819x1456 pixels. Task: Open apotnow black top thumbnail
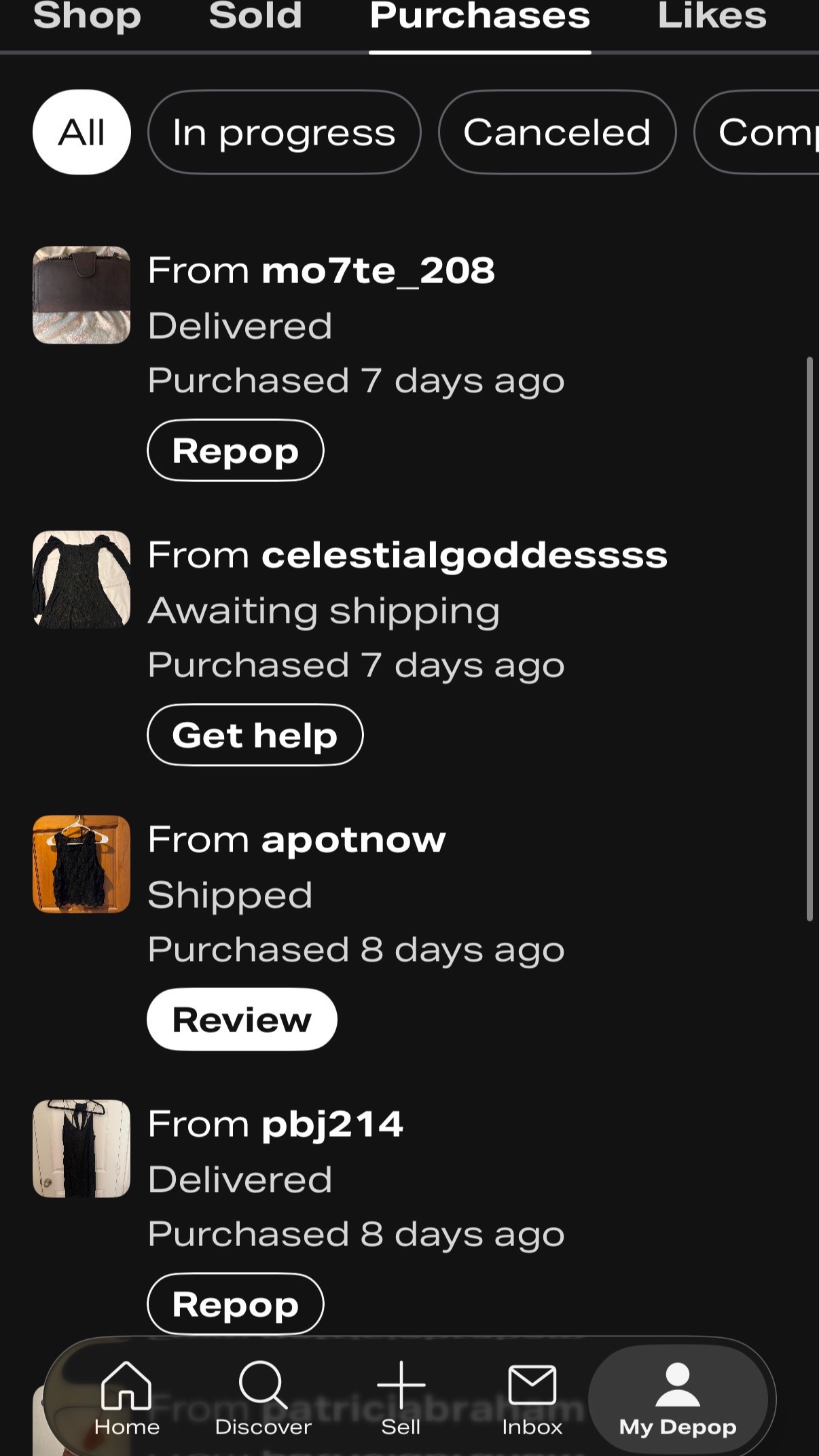pyautogui.click(x=81, y=864)
